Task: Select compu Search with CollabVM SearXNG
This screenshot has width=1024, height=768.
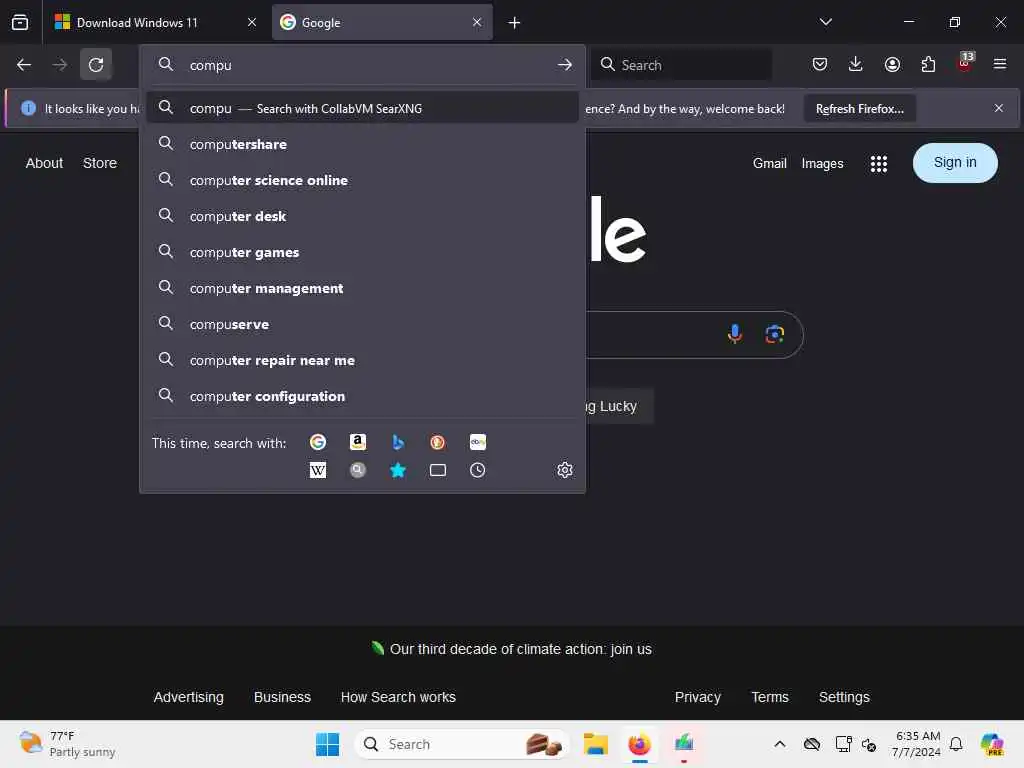Action: tap(362, 108)
